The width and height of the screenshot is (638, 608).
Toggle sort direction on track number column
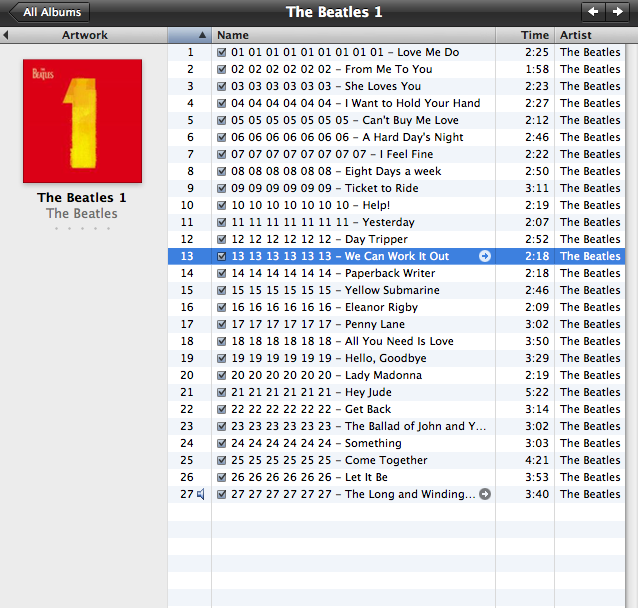click(190, 35)
